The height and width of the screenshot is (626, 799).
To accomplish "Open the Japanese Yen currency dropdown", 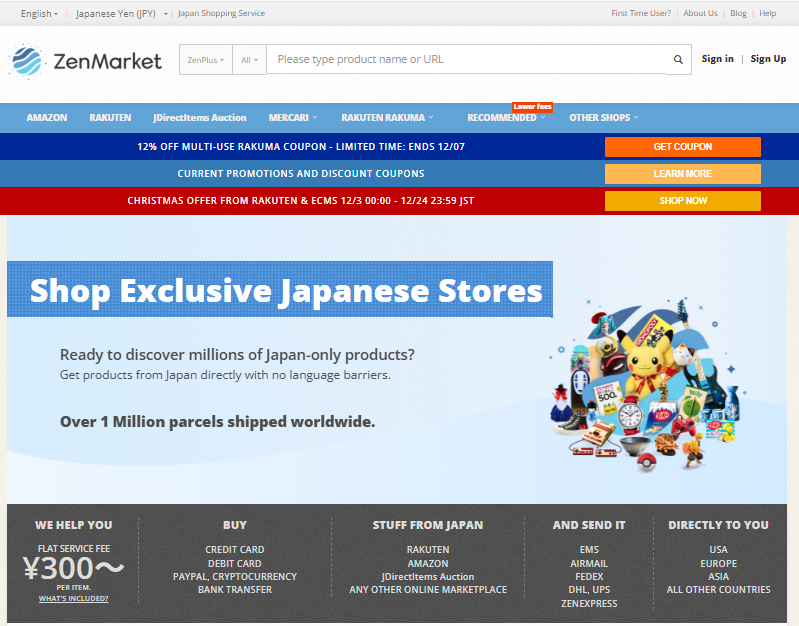I will (x=121, y=13).
